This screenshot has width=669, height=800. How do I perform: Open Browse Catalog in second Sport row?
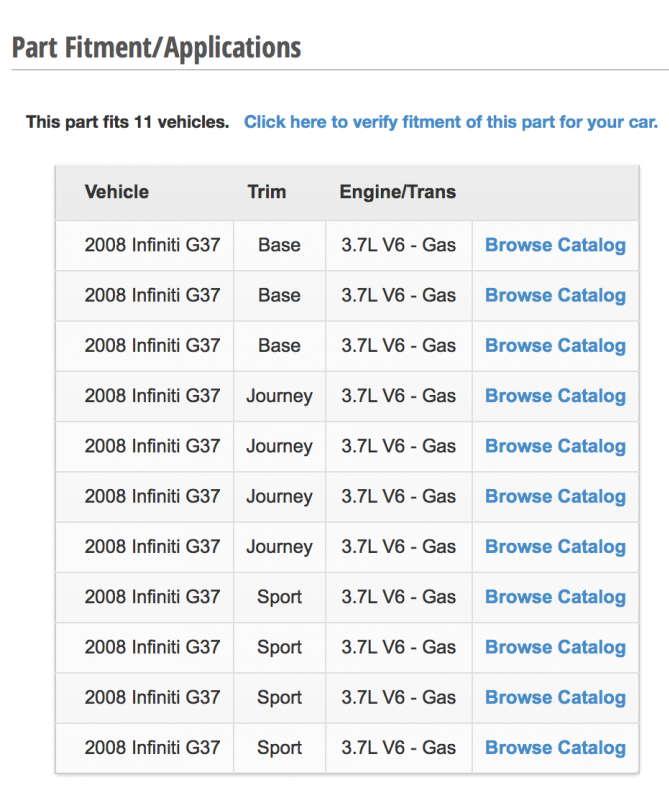[555, 647]
